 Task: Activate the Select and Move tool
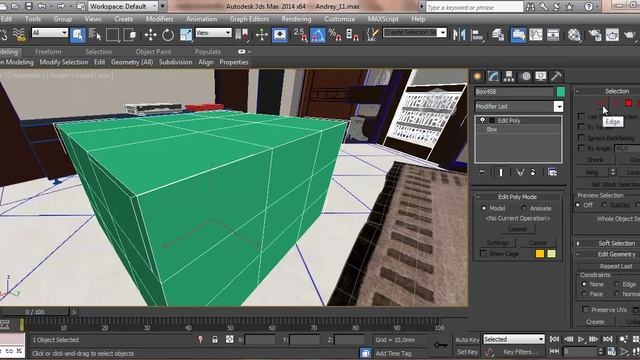point(150,35)
